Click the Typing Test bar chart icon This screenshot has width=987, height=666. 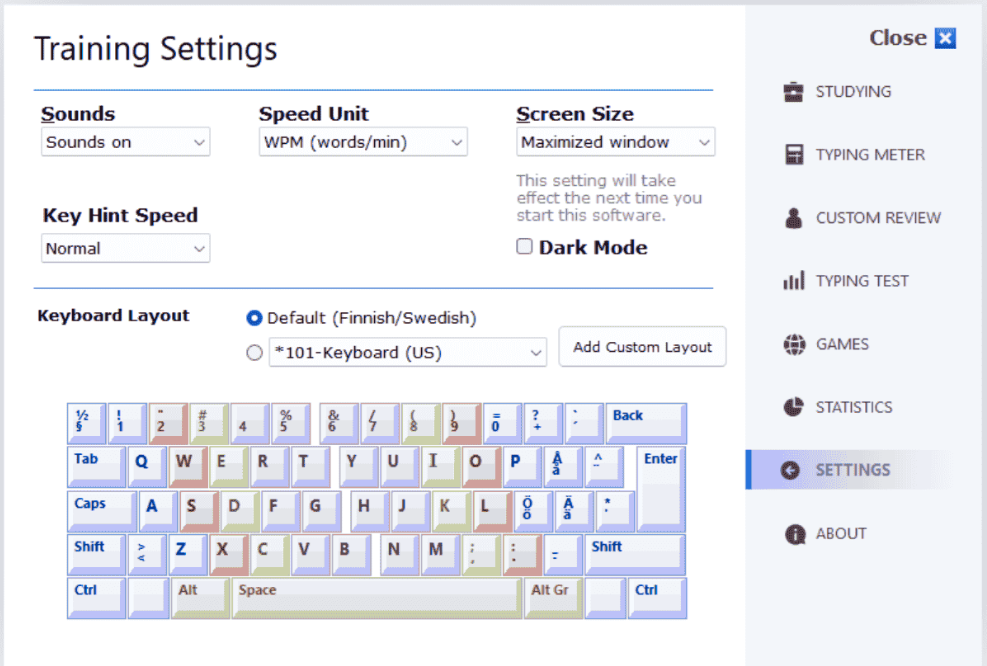[793, 280]
